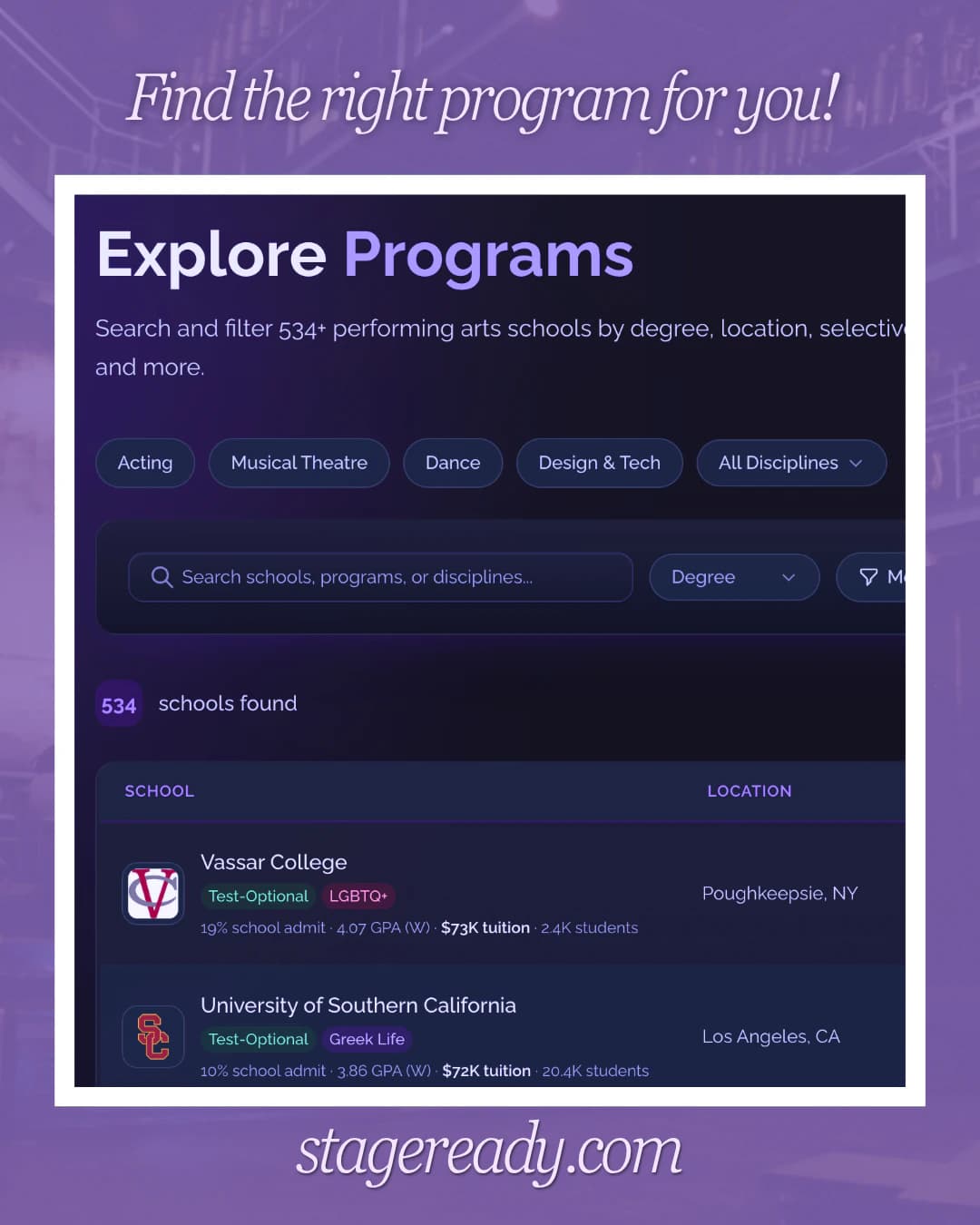
Task: Click the USC logo icon
Action: pyautogui.click(x=153, y=1036)
